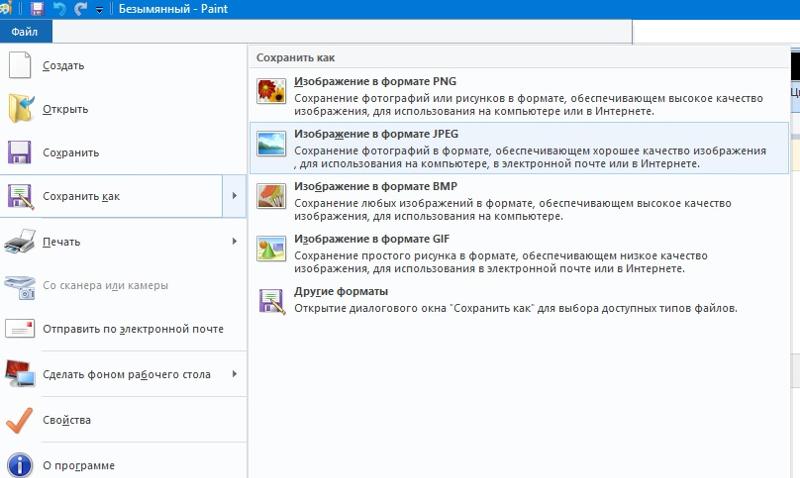Image resolution: width=800 pixels, height=478 pixels.
Task: Expand the Сохранить как submenu arrow
Action: pos(234,196)
